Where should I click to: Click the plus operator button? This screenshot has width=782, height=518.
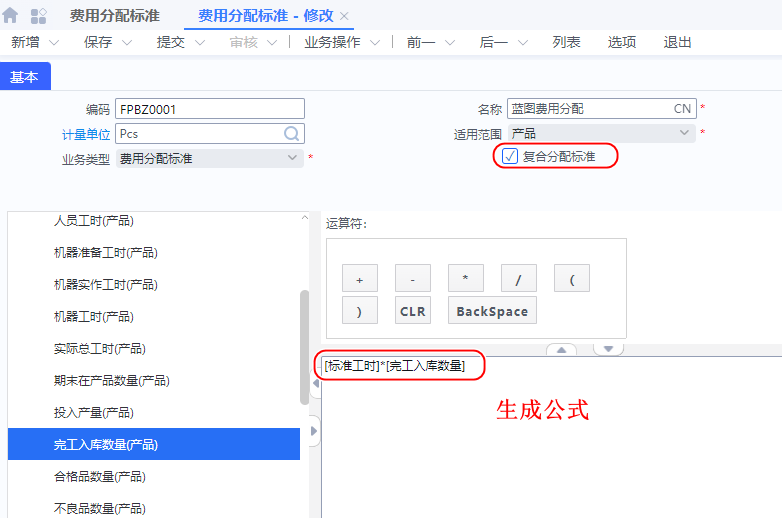tap(360, 281)
